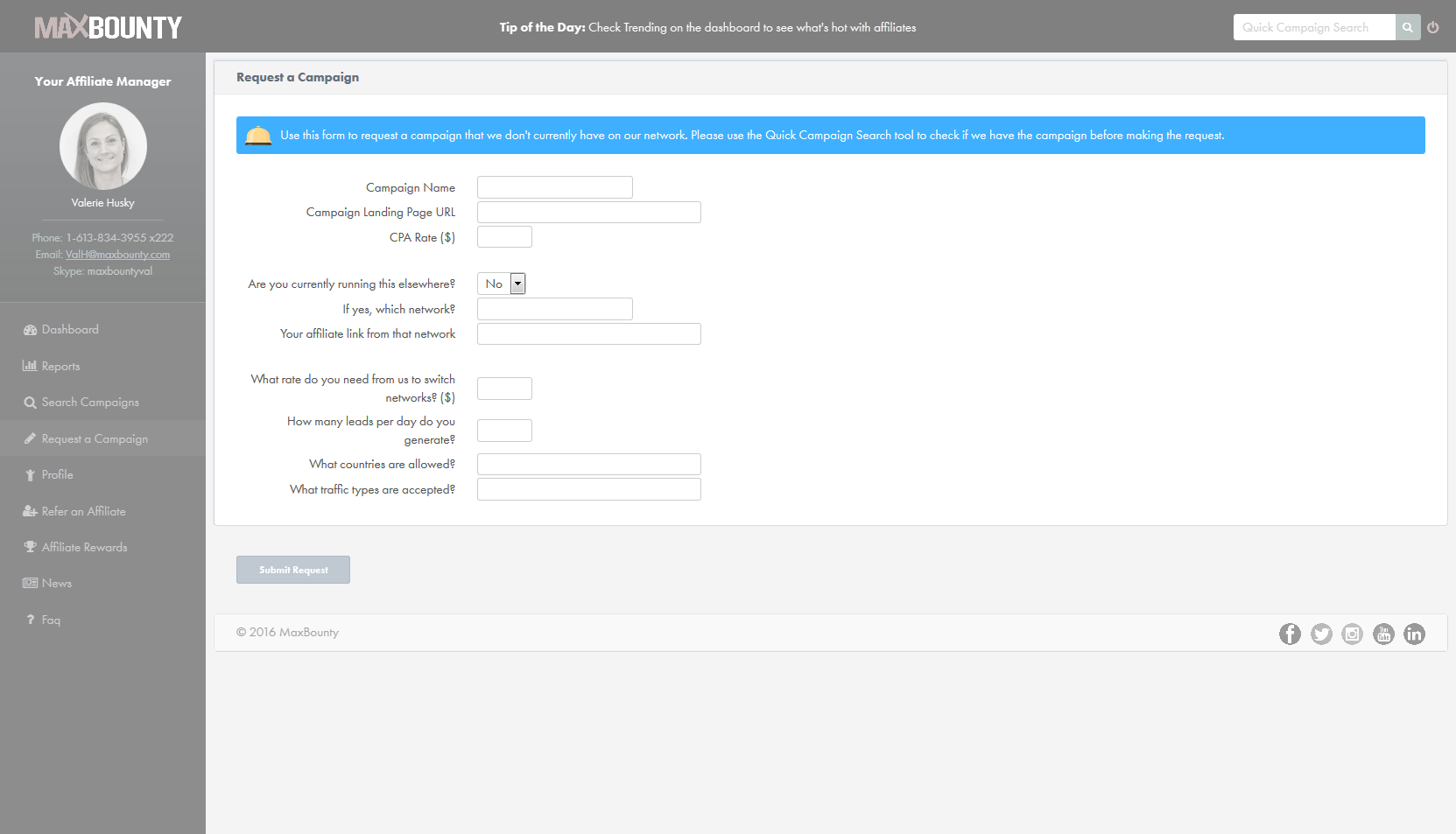This screenshot has width=1456, height=834.
Task: Click the countries allowed field
Action: [589, 464]
